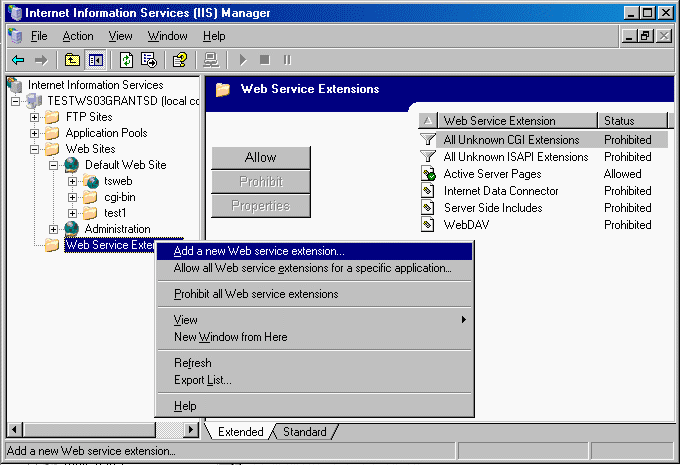Image resolution: width=680 pixels, height=465 pixels.
Task: Click the Start item play icon
Action: click(x=243, y=60)
